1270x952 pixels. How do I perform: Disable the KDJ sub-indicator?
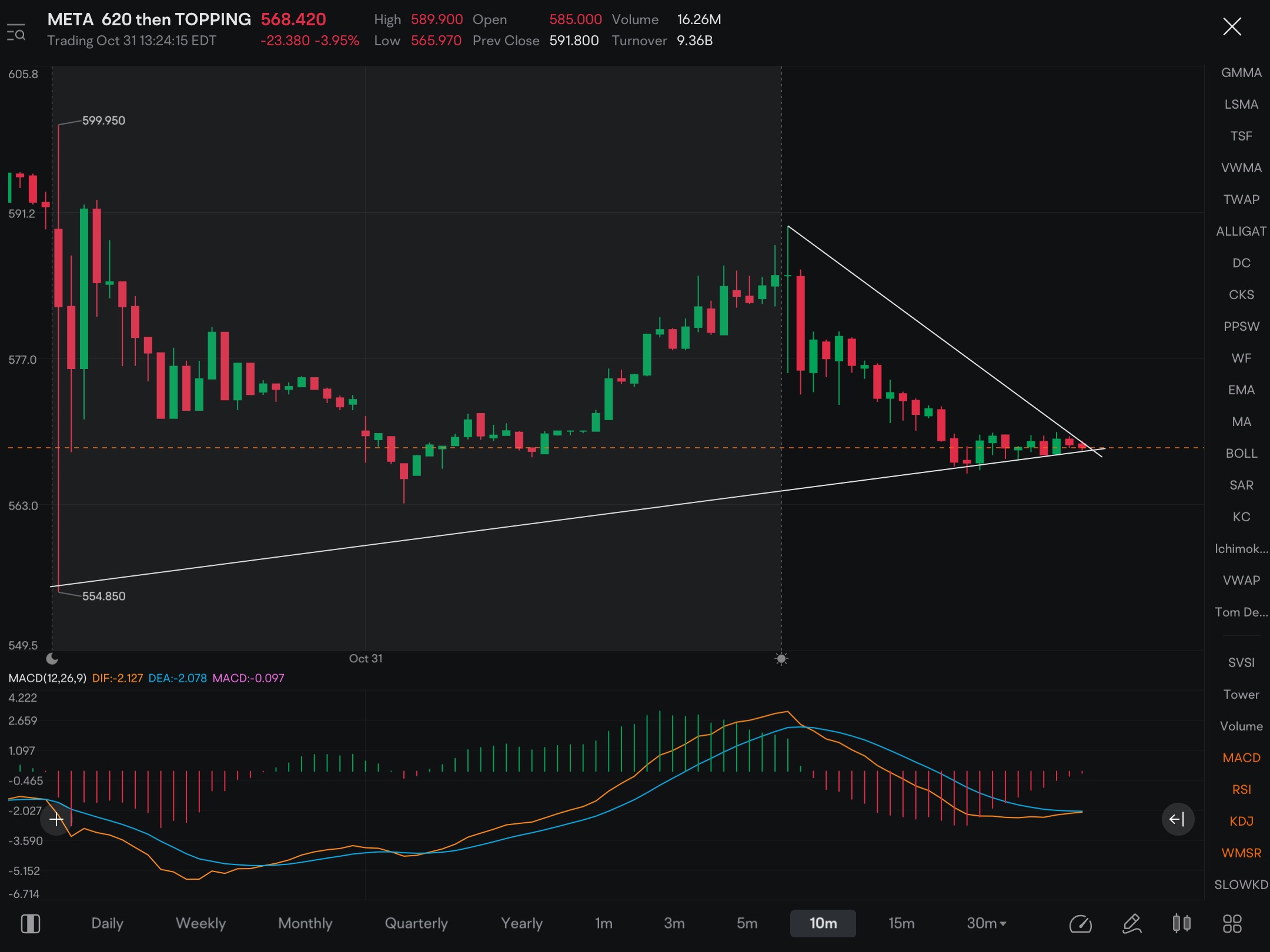click(1241, 822)
